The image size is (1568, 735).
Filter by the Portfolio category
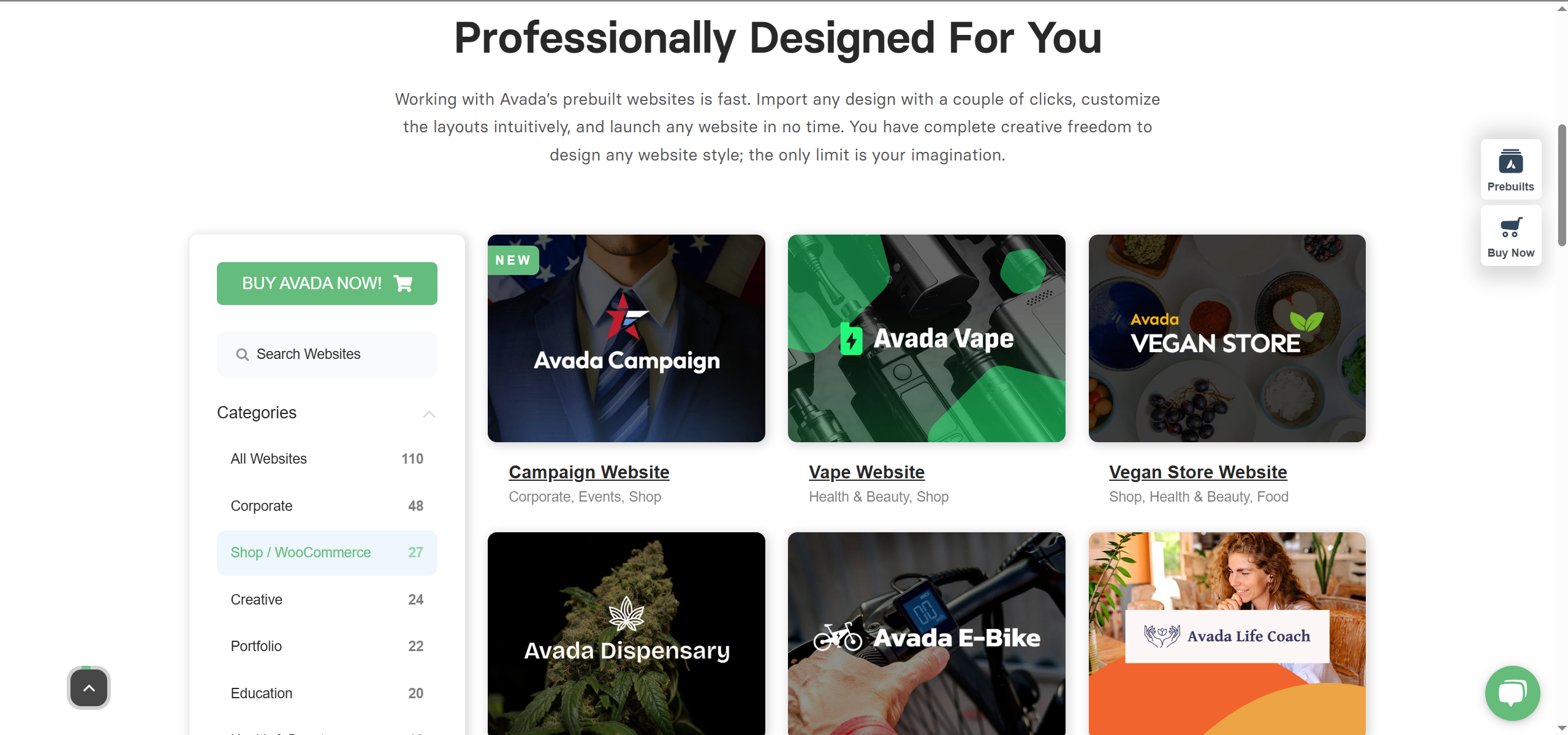click(327, 646)
